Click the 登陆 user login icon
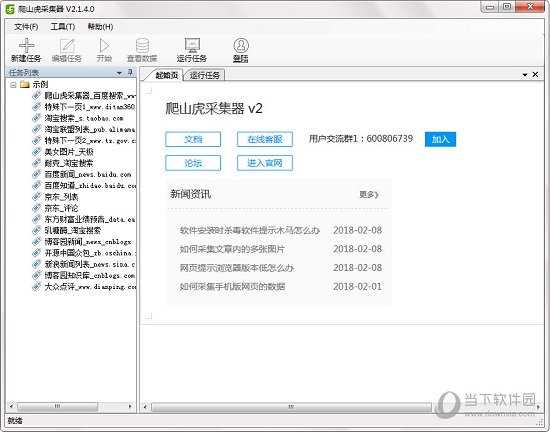 pos(241,46)
